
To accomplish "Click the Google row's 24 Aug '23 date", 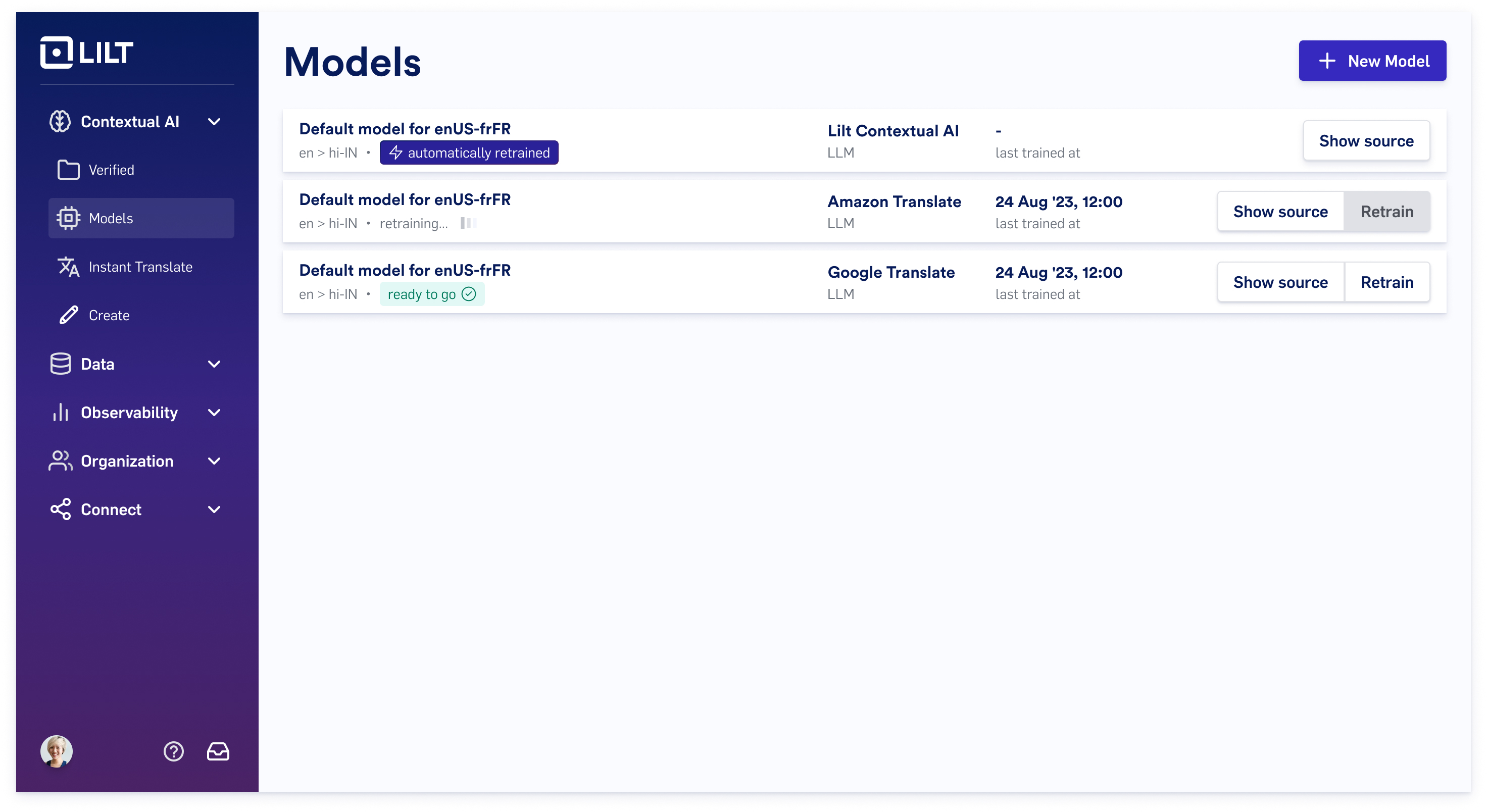I will pyautogui.click(x=1058, y=272).
